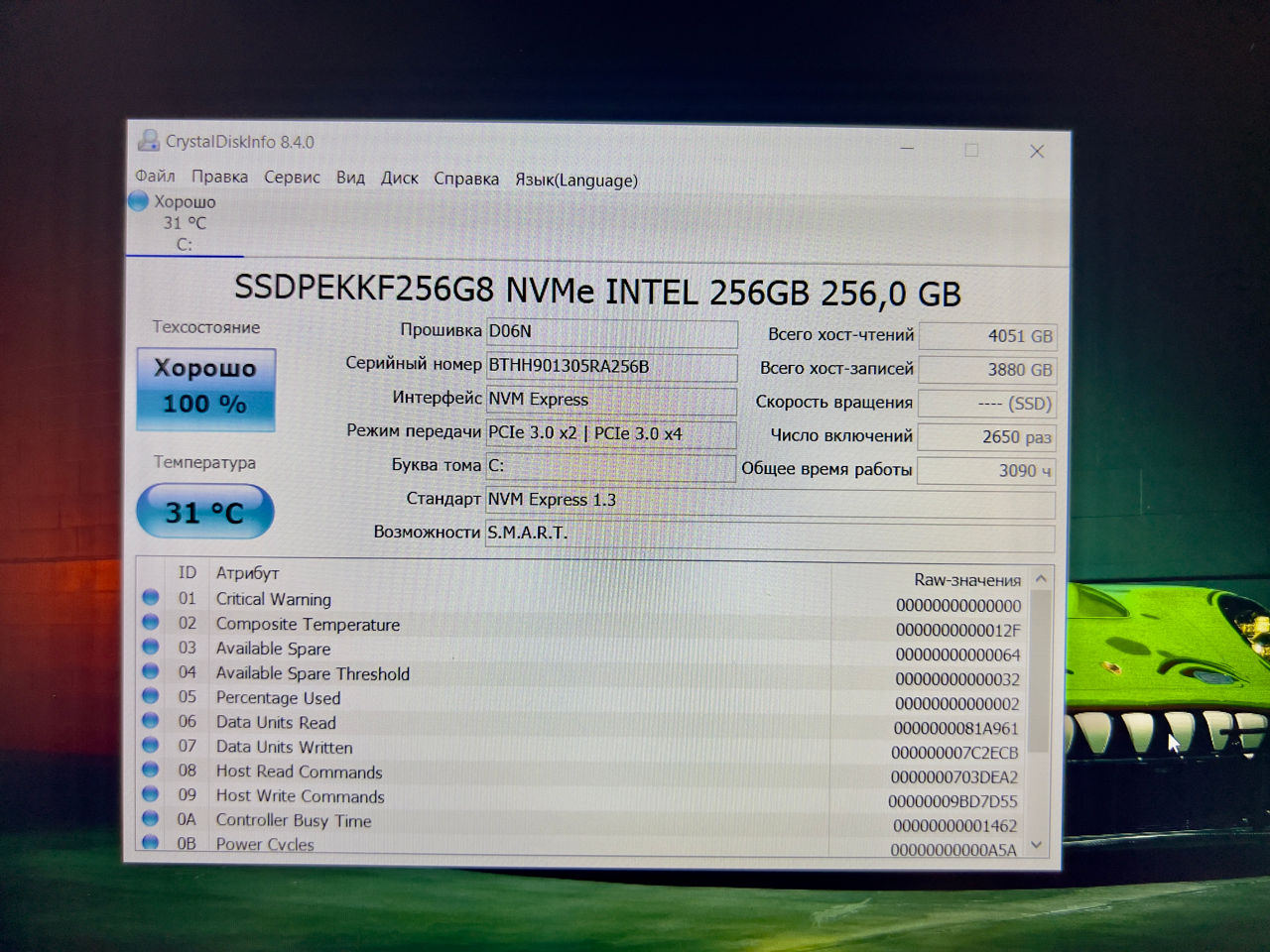Open the Правка menu
This screenshot has width=1270, height=952.
(219, 177)
